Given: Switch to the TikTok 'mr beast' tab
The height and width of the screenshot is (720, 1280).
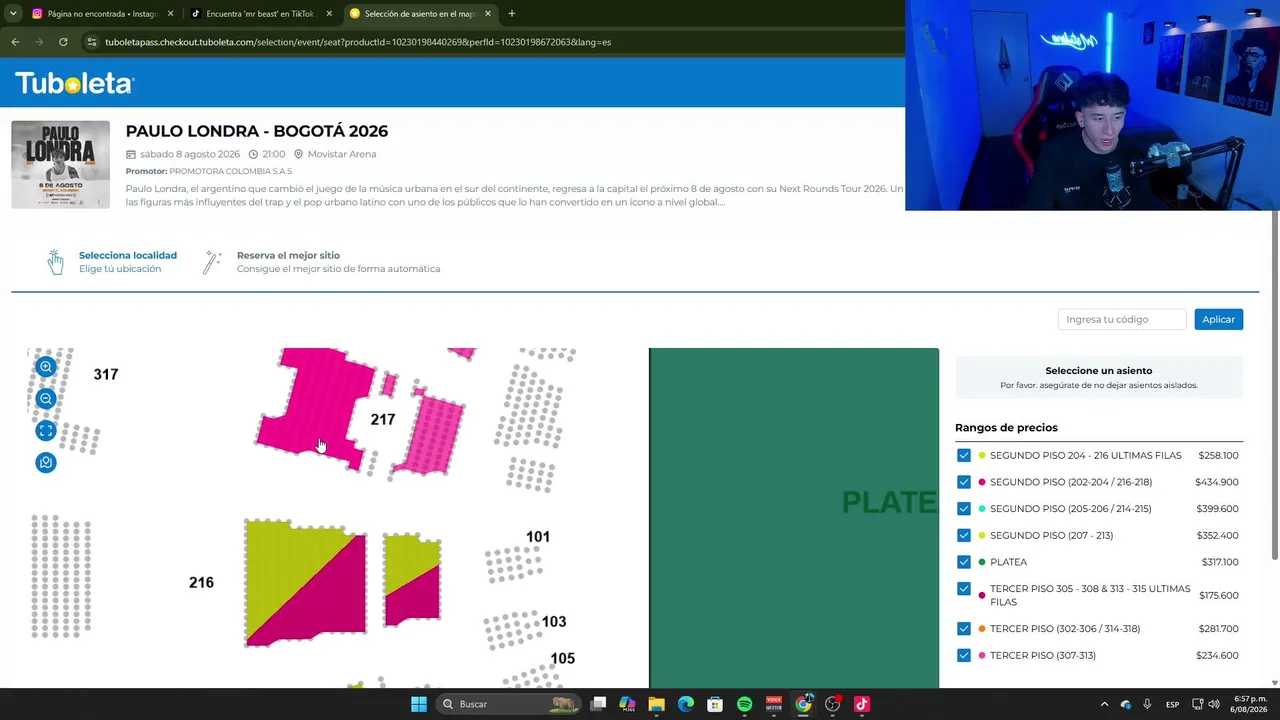Looking at the screenshot, I should [260, 14].
